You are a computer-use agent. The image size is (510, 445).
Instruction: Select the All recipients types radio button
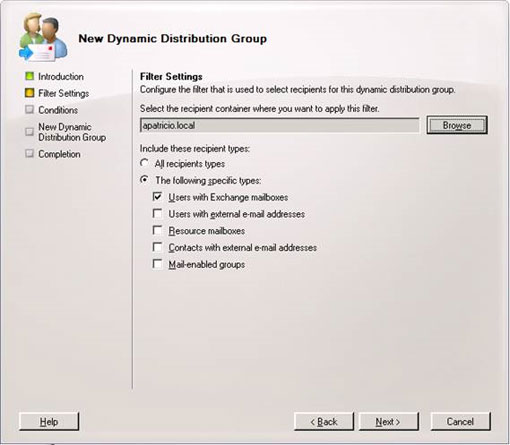click(144, 163)
